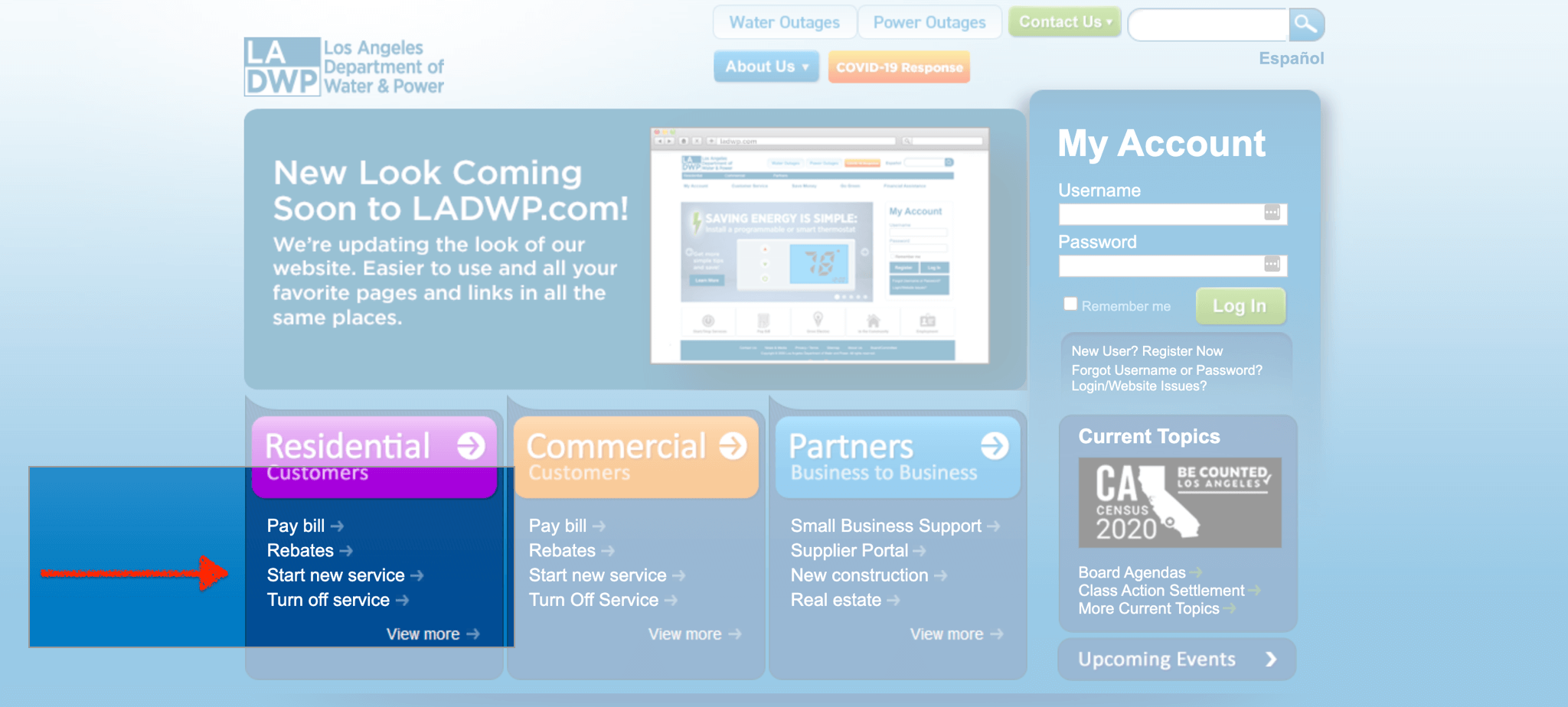This screenshot has height=707, width=1568.
Task: Click the Username field autofill icon
Action: tap(1272, 212)
